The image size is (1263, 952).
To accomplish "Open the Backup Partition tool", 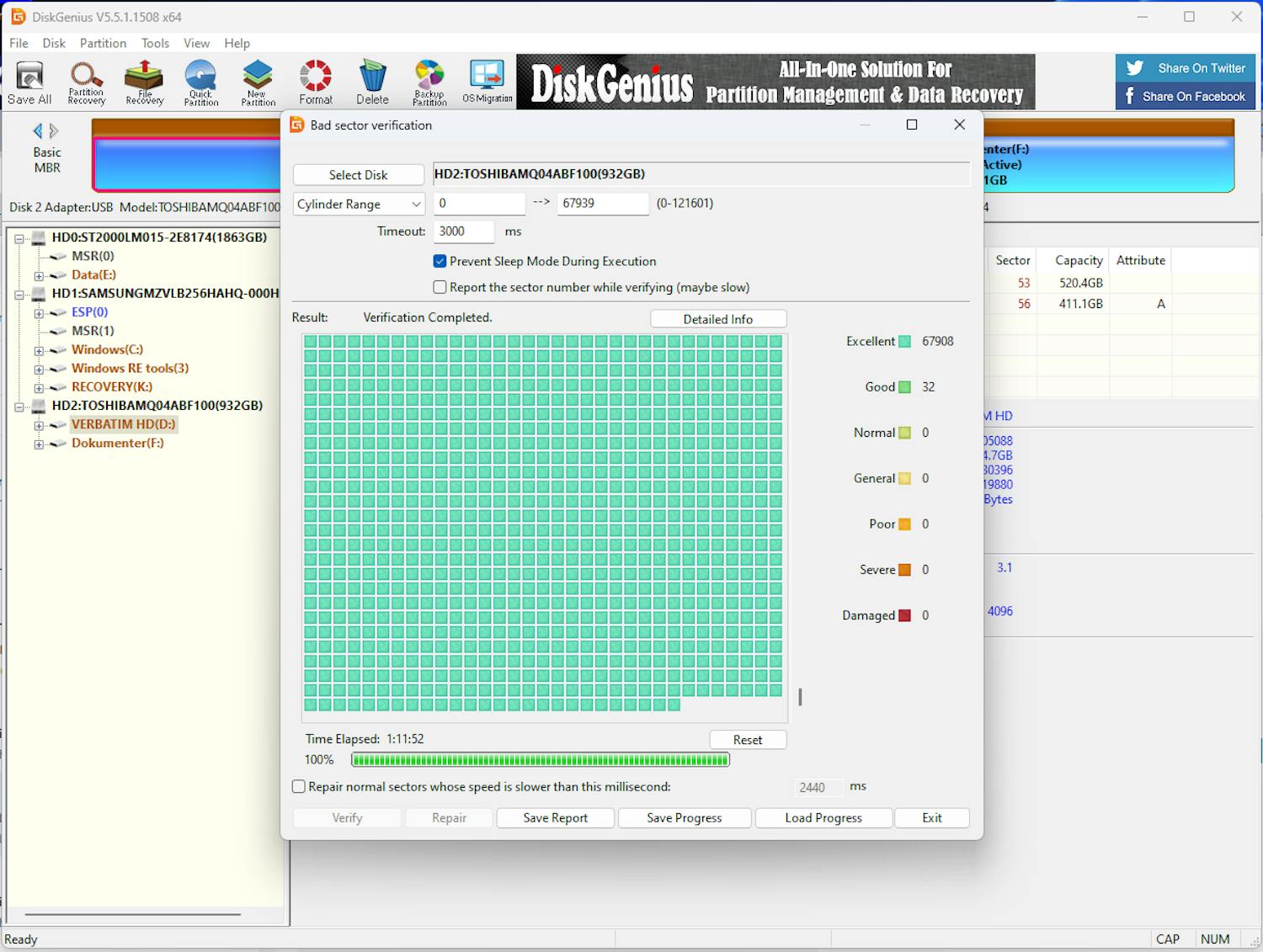I will tap(429, 82).
